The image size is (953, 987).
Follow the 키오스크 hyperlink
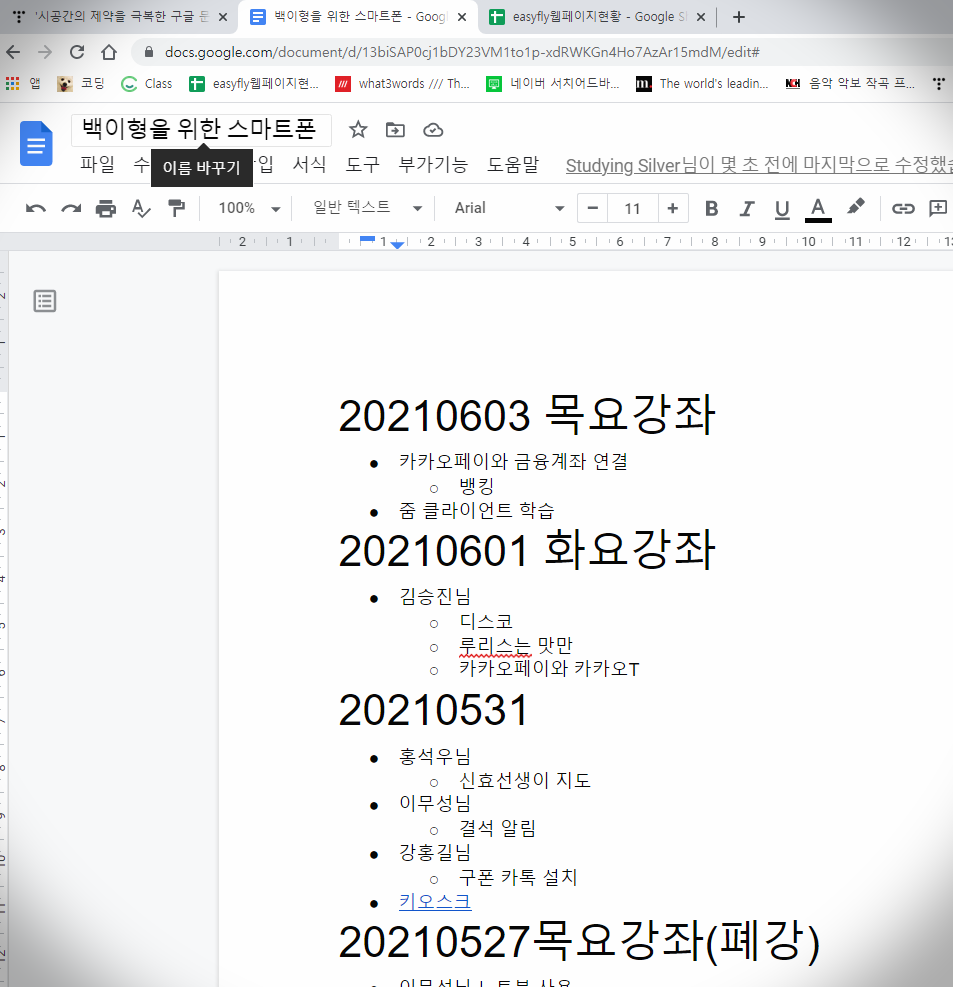[435, 901]
